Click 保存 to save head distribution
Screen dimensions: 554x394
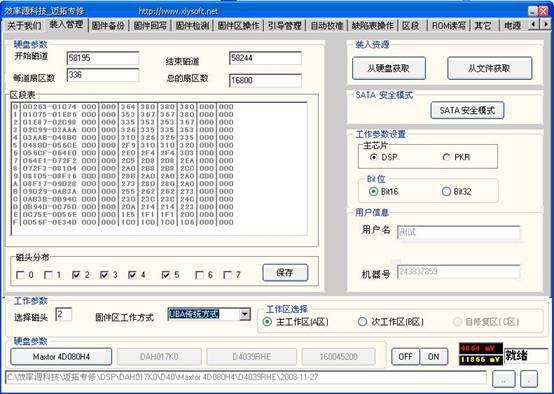tap(285, 273)
